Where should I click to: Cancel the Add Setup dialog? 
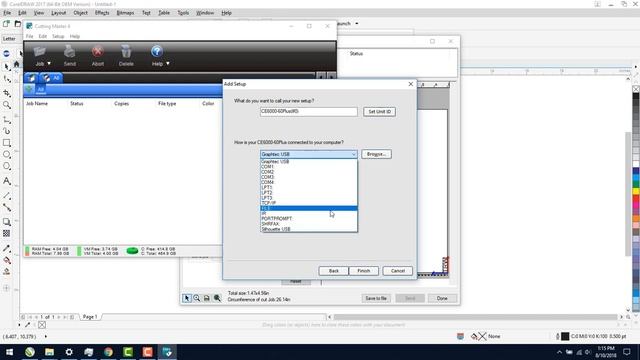click(398, 271)
